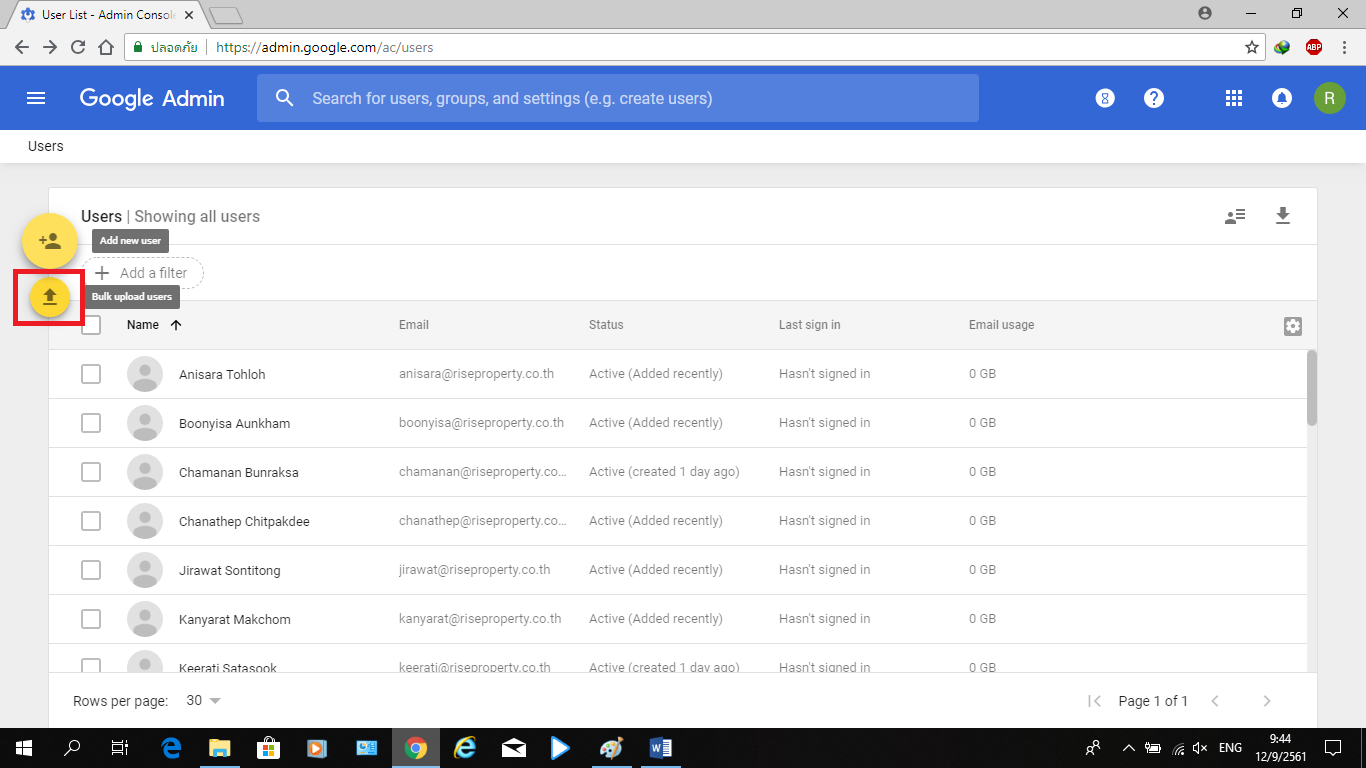Image resolution: width=1366 pixels, height=768 pixels.
Task: Open the Help question mark icon
Action: 1154,98
